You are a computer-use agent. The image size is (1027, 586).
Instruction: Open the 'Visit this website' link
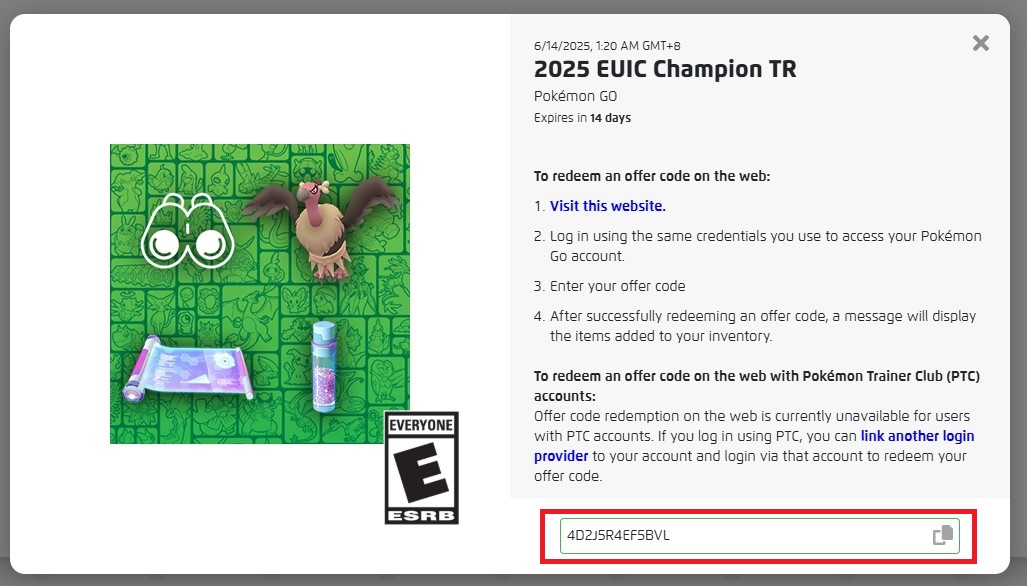(x=607, y=206)
